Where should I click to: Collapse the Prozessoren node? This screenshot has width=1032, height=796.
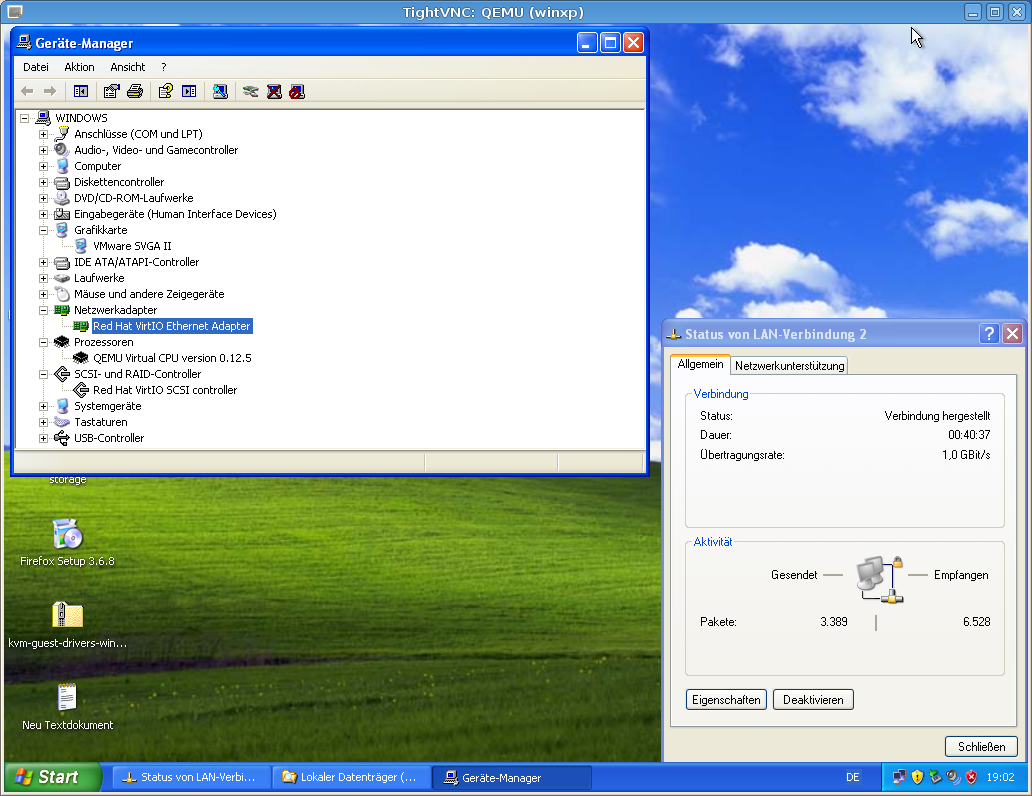[43, 342]
